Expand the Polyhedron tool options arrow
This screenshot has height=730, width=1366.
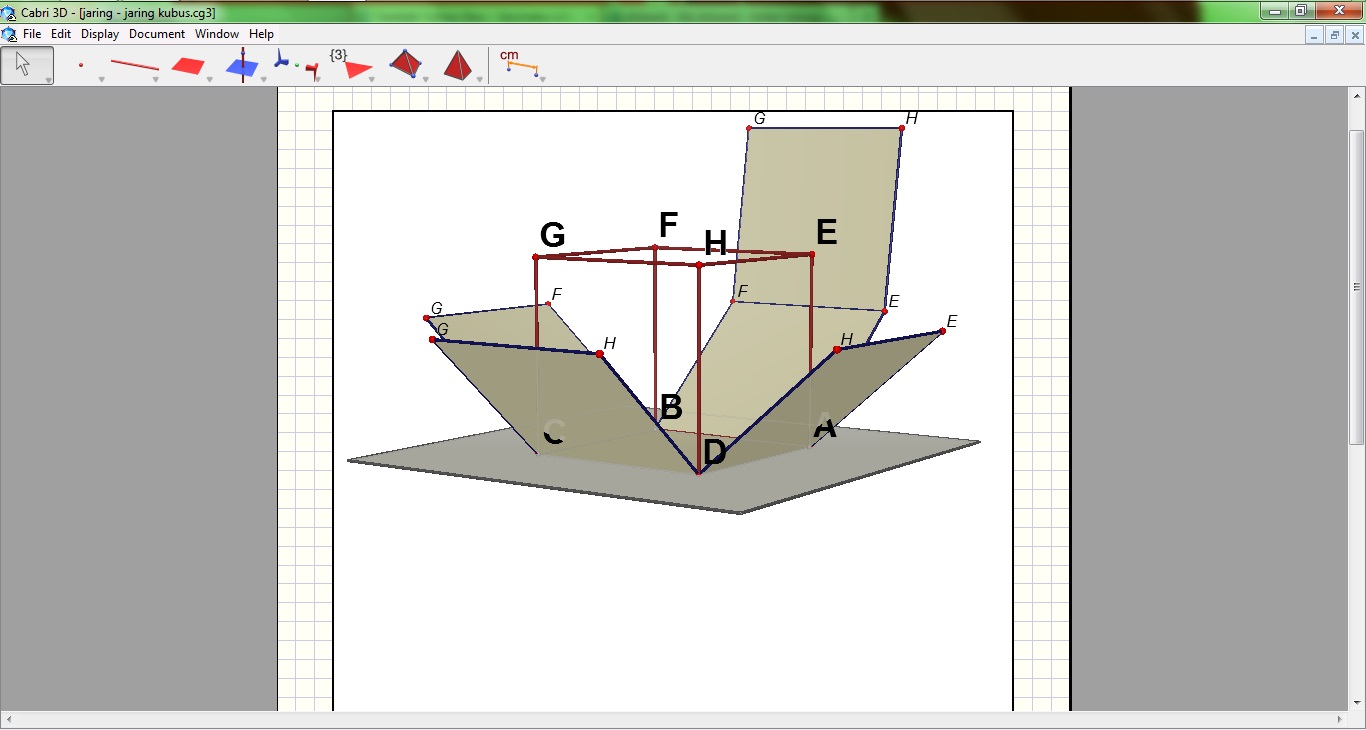coord(425,78)
